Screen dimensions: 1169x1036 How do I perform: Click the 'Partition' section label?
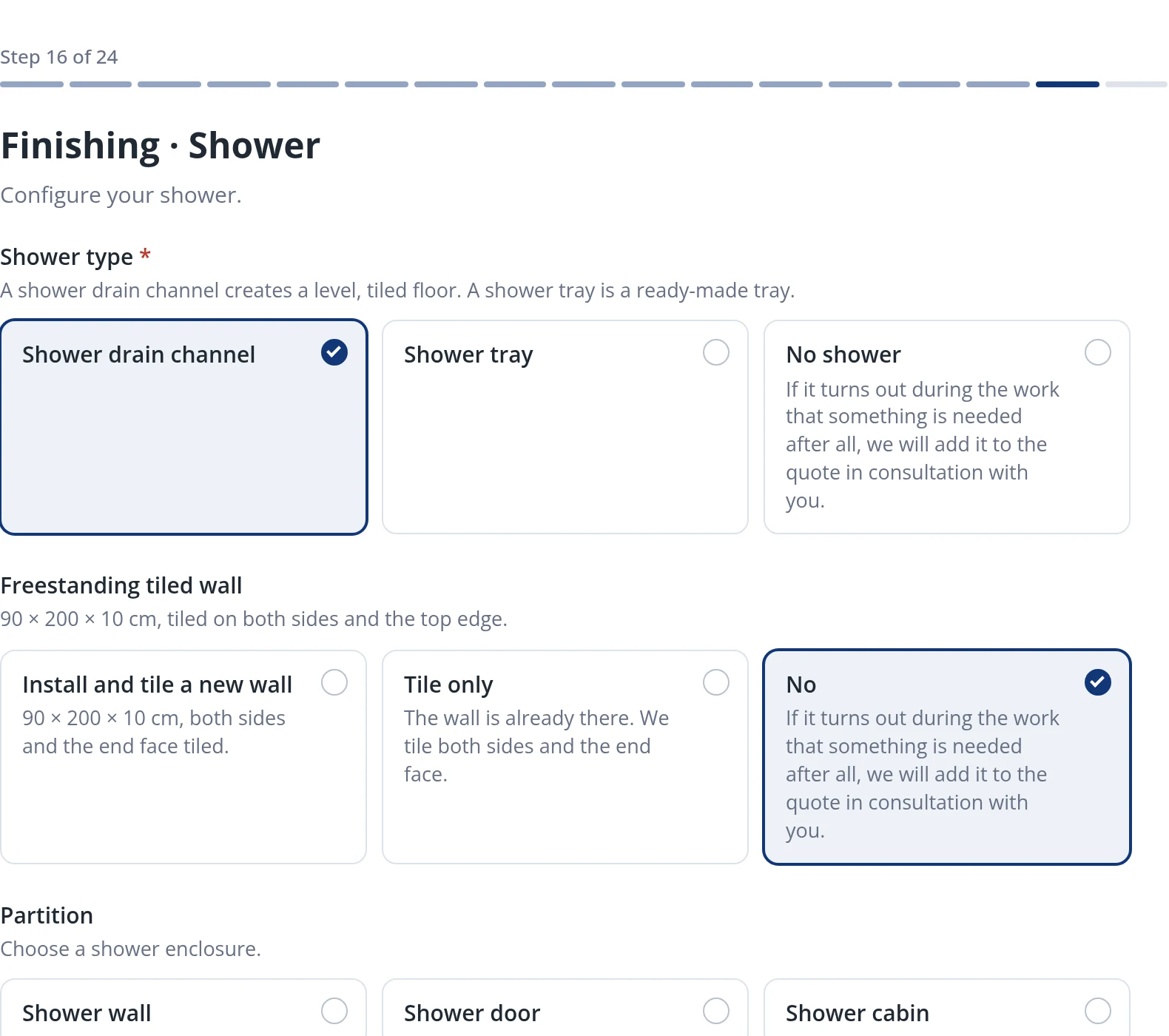pos(47,915)
